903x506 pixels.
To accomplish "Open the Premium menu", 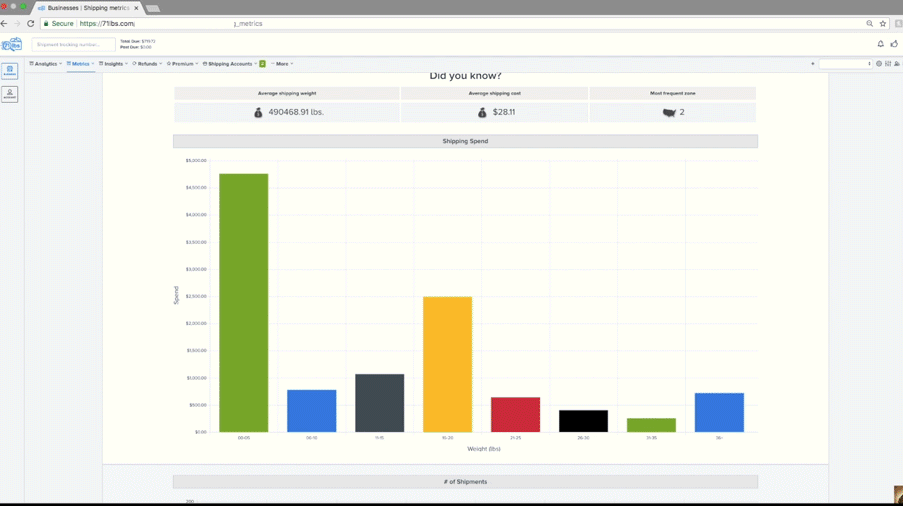I will tap(182, 64).
